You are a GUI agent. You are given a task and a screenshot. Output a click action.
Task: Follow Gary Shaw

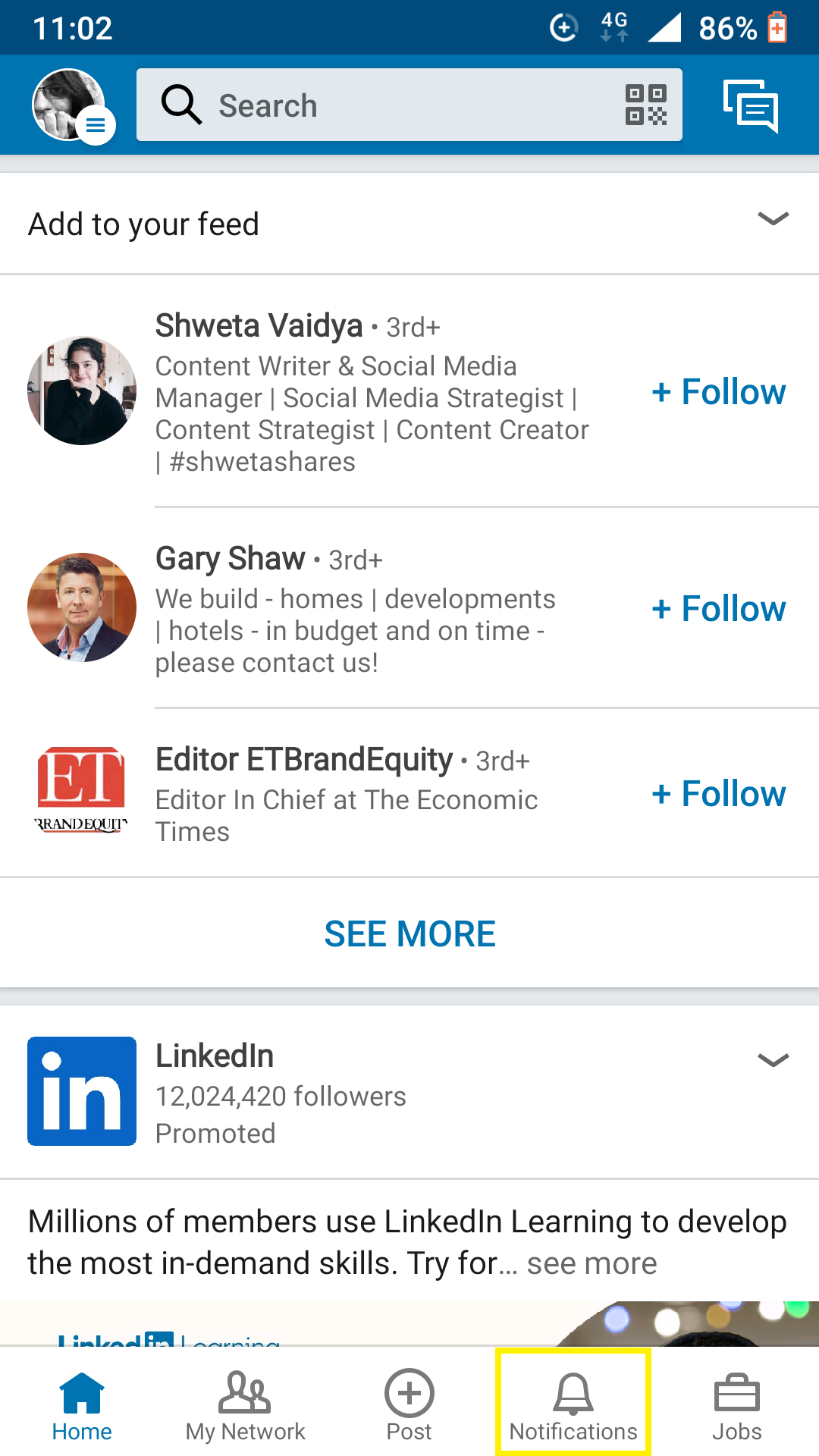pos(719,609)
